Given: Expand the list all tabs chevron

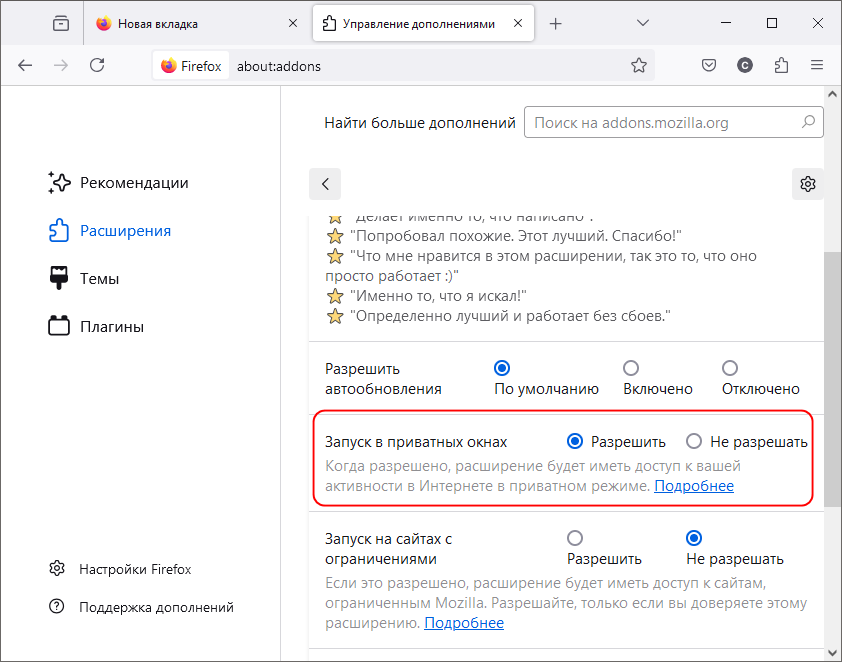Looking at the screenshot, I should pos(642,23).
